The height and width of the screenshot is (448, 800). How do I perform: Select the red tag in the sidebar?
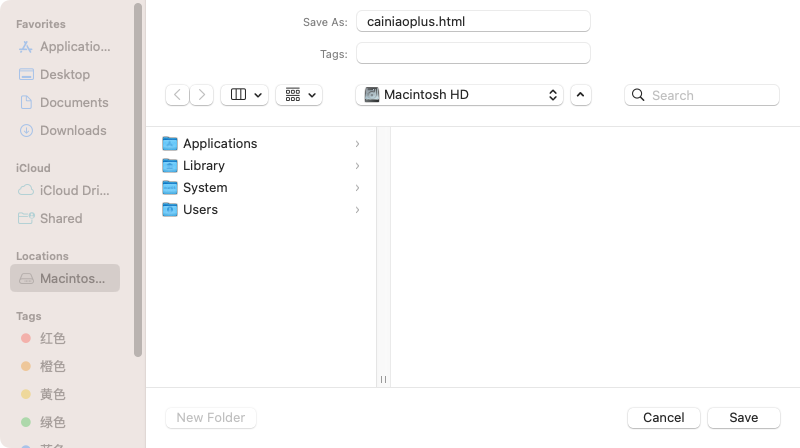(x=52, y=338)
